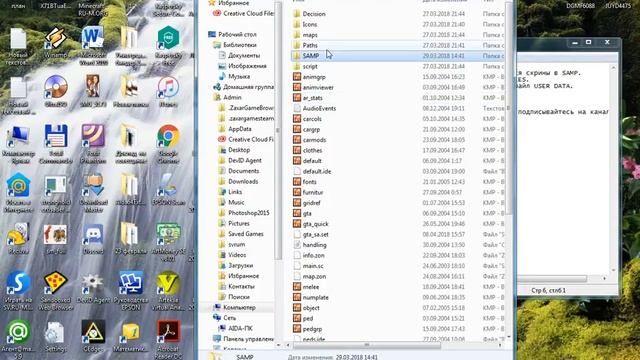
Task: Open the Агент@mail green icon
Action: (x=18, y=340)
